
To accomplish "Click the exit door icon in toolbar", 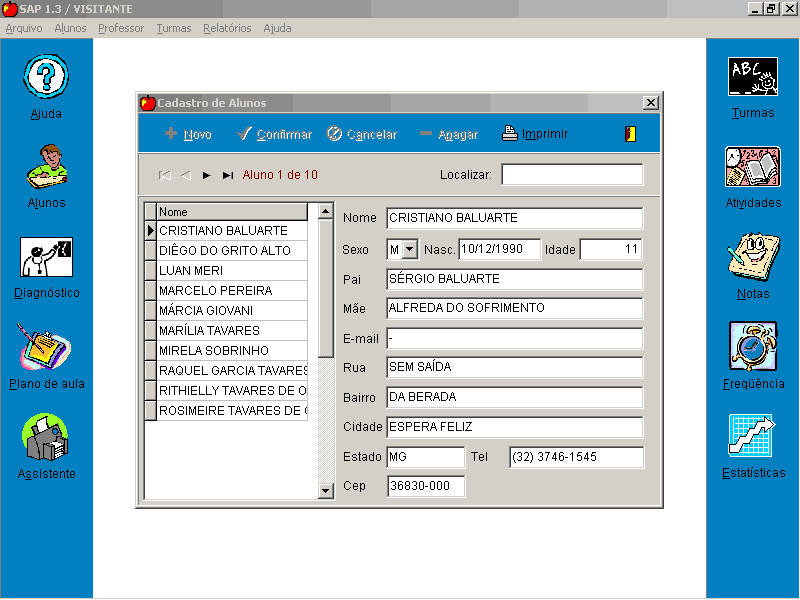I will (x=630, y=134).
